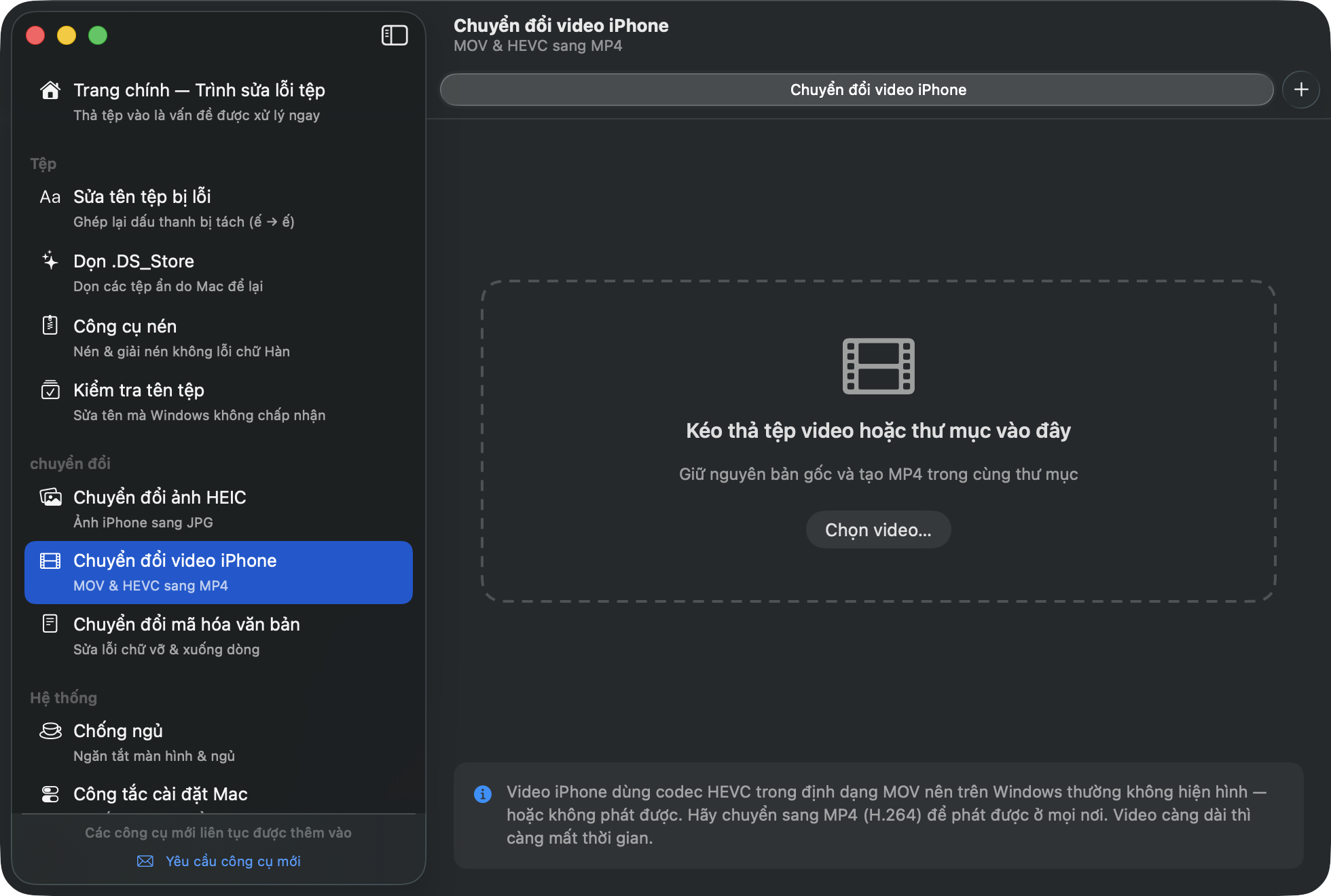Click the window title Chuyển đổi video iPhone
The height and width of the screenshot is (896, 1331).
tap(561, 26)
